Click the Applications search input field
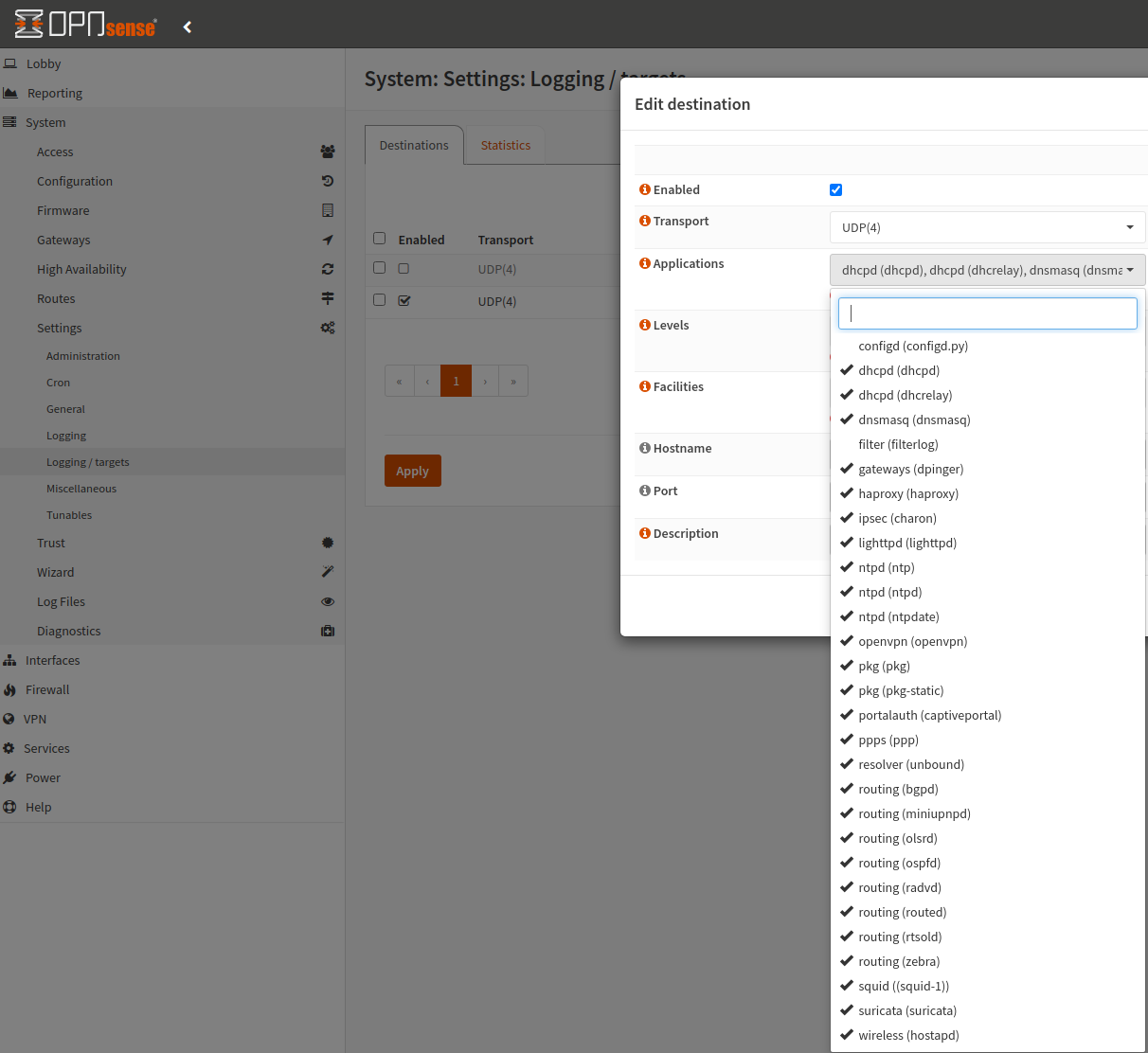The width and height of the screenshot is (1148, 1053). click(x=988, y=313)
